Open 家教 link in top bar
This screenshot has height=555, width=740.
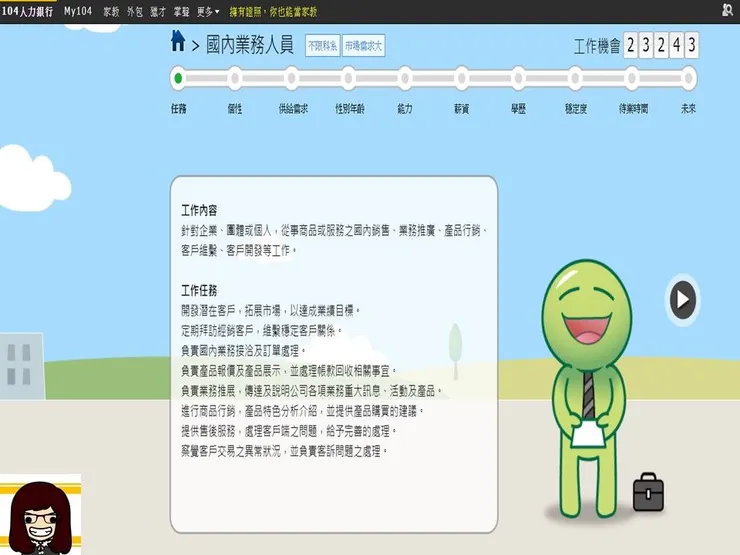[111, 12]
